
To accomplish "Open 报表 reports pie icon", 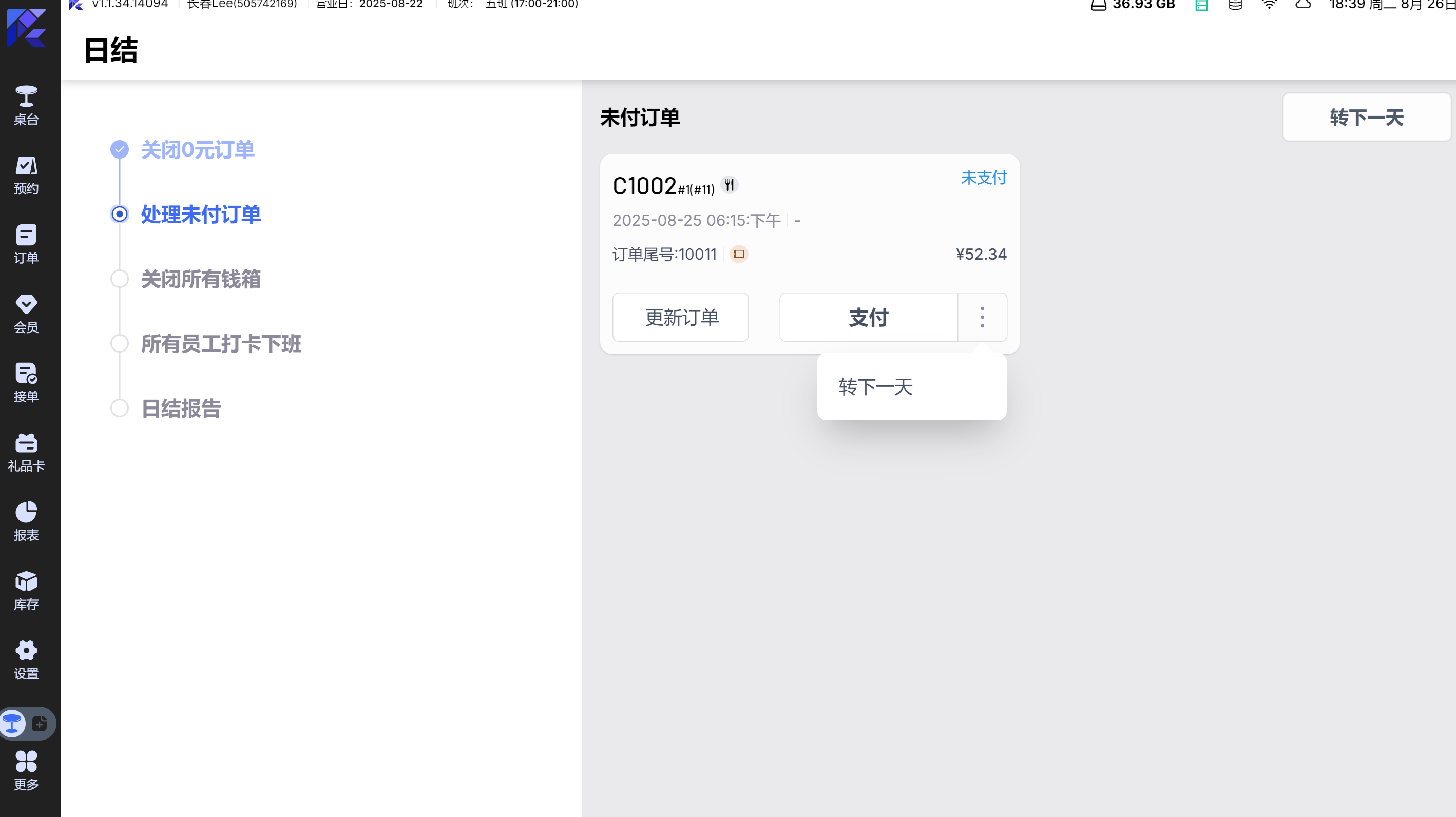I will click(x=26, y=521).
